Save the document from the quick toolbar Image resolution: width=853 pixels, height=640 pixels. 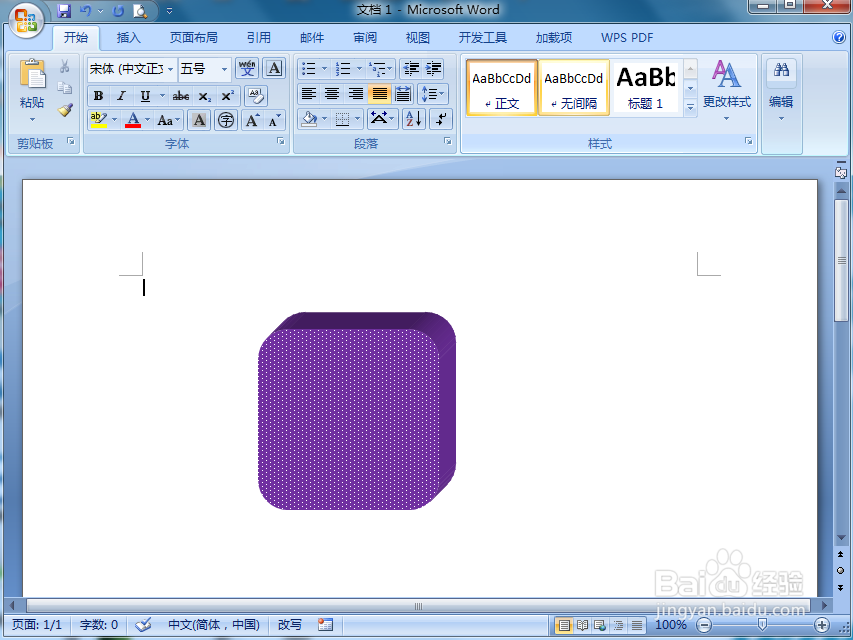[x=64, y=10]
